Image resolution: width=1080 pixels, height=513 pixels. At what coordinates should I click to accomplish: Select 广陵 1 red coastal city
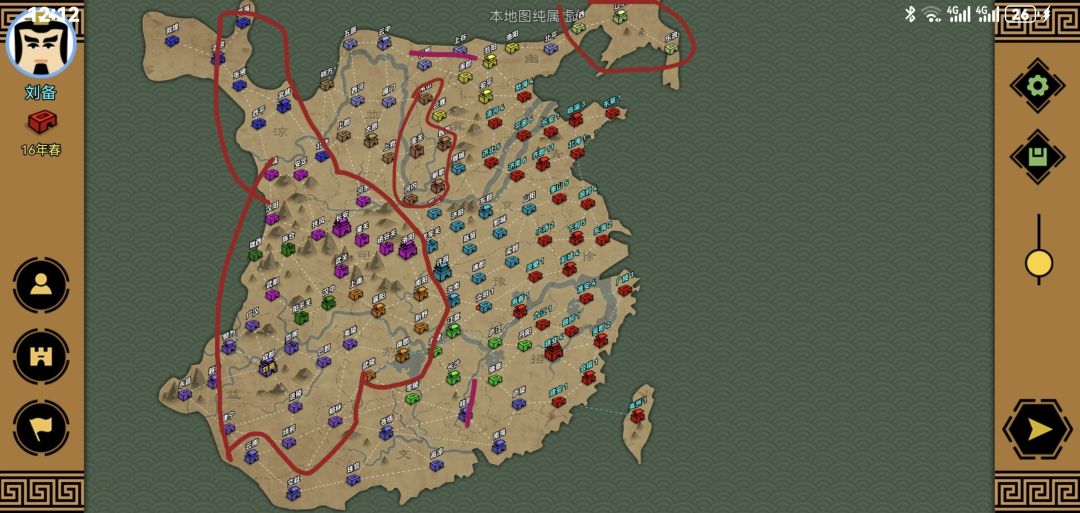[625, 290]
